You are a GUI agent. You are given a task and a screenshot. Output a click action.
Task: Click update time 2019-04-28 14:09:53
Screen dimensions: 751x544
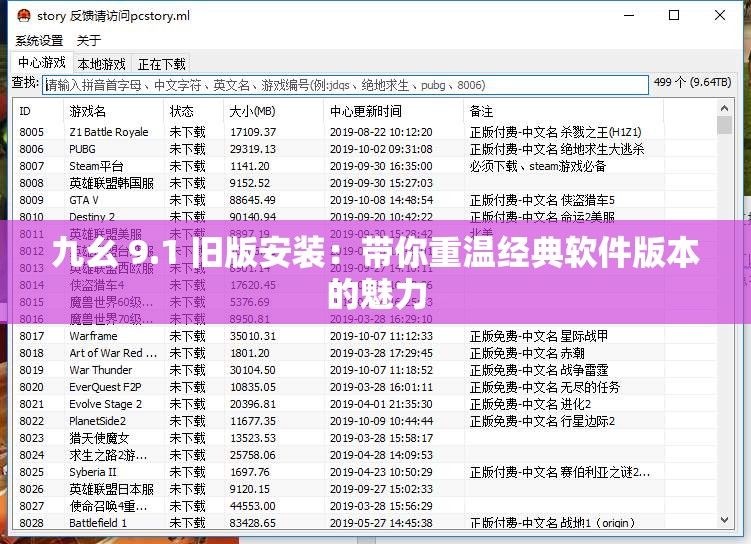381,455
